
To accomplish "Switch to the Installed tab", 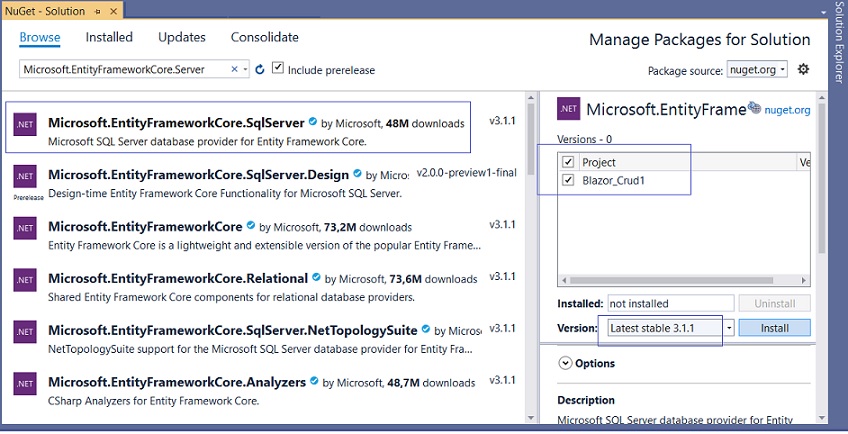I will click(x=109, y=37).
